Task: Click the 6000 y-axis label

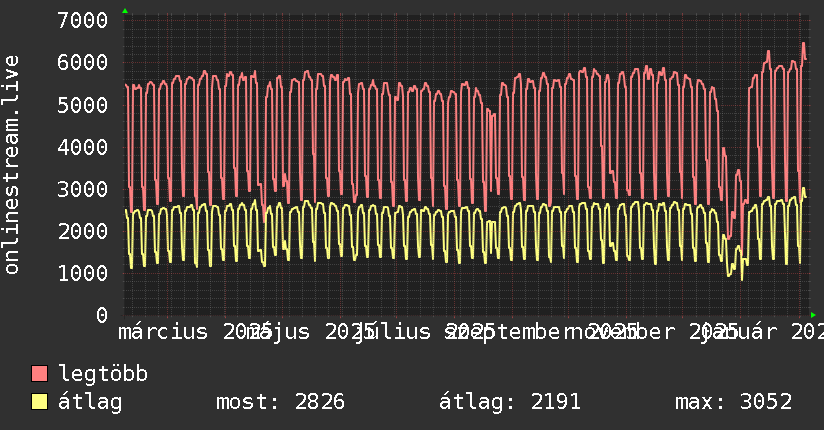Action: click(83, 63)
